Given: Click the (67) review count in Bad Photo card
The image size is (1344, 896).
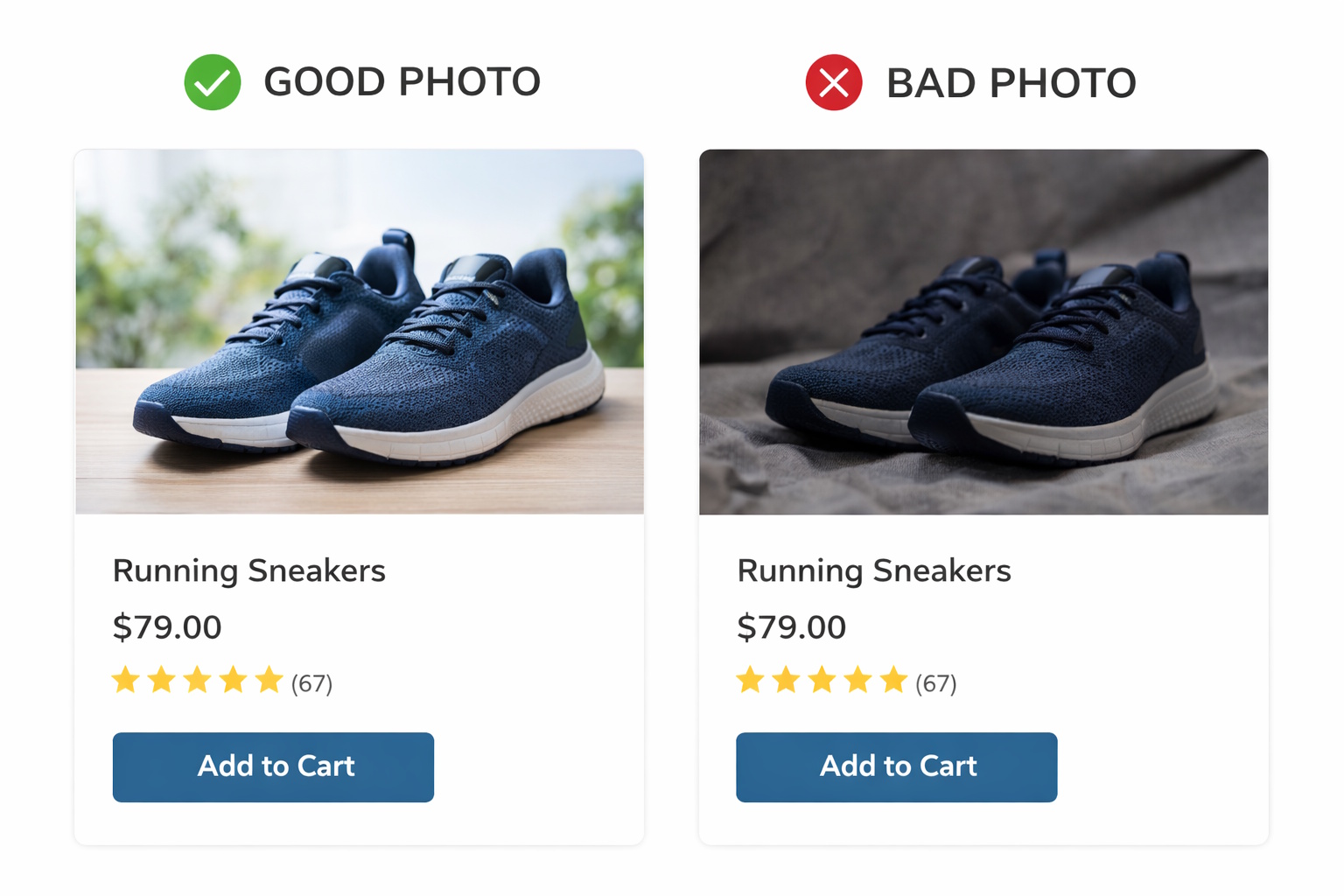Looking at the screenshot, I should [936, 683].
